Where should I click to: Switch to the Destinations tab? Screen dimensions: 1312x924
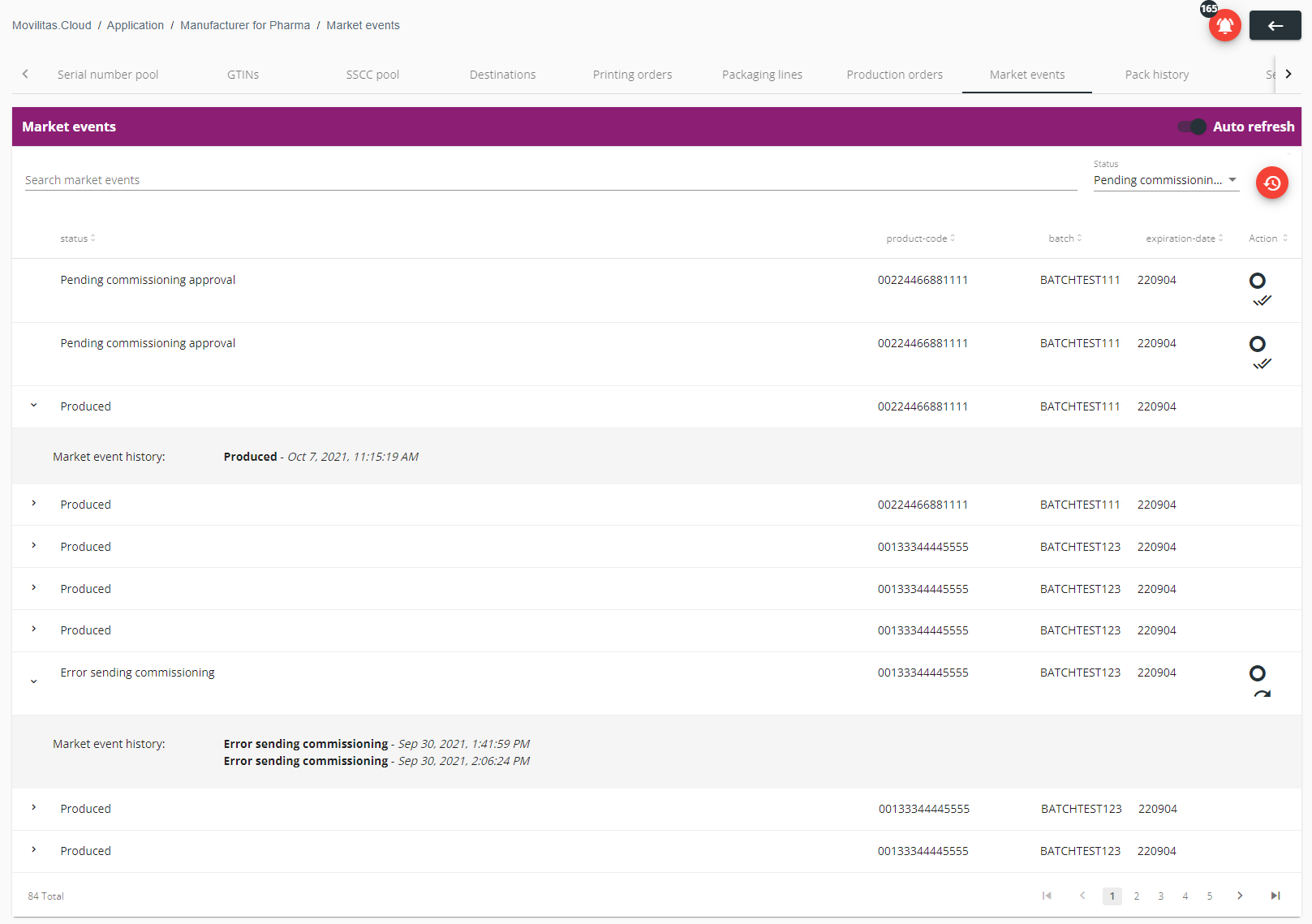point(502,75)
